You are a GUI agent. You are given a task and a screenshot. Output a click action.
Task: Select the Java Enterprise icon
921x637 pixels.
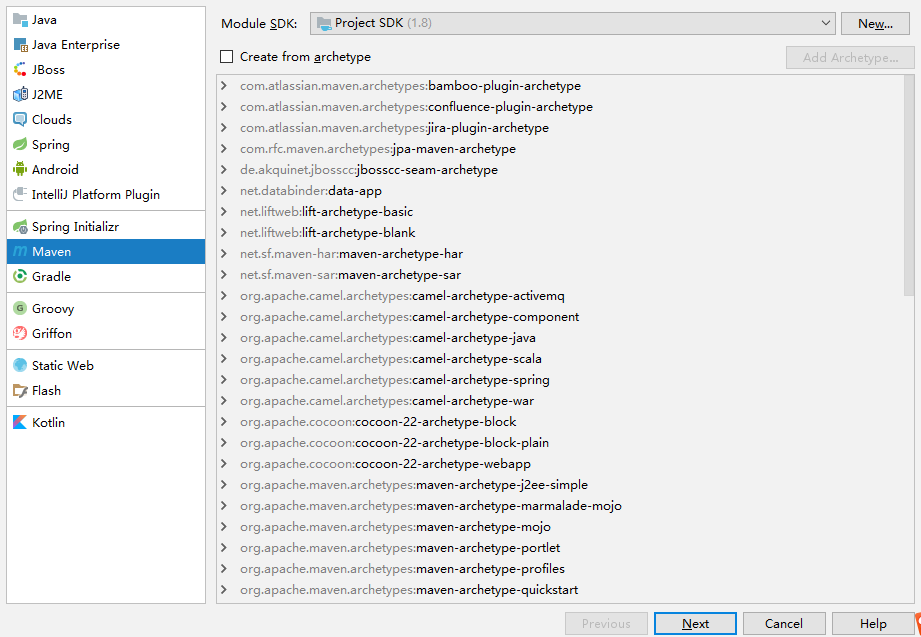pyautogui.click(x=20, y=45)
